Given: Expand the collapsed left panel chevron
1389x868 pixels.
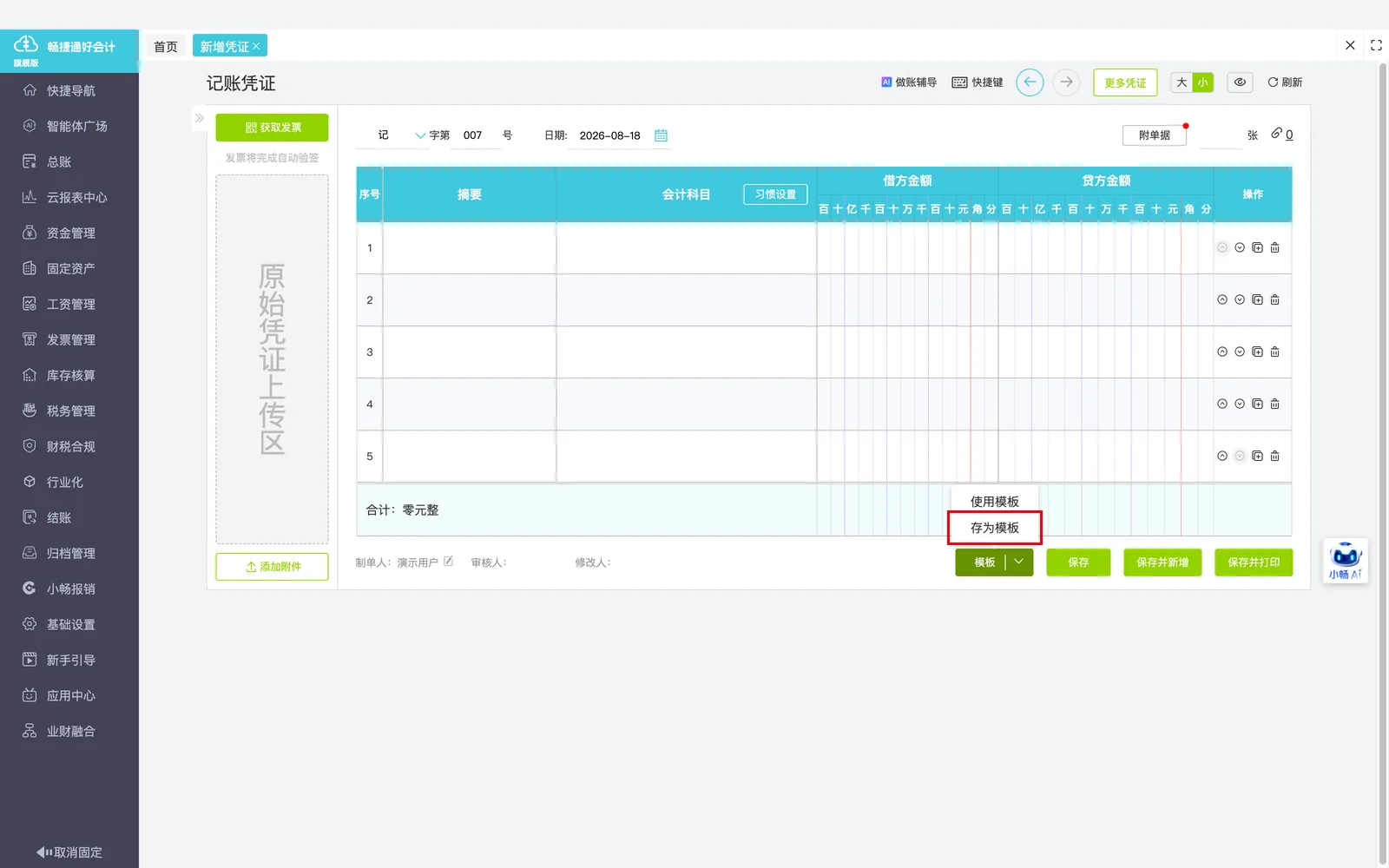Looking at the screenshot, I should pyautogui.click(x=199, y=118).
